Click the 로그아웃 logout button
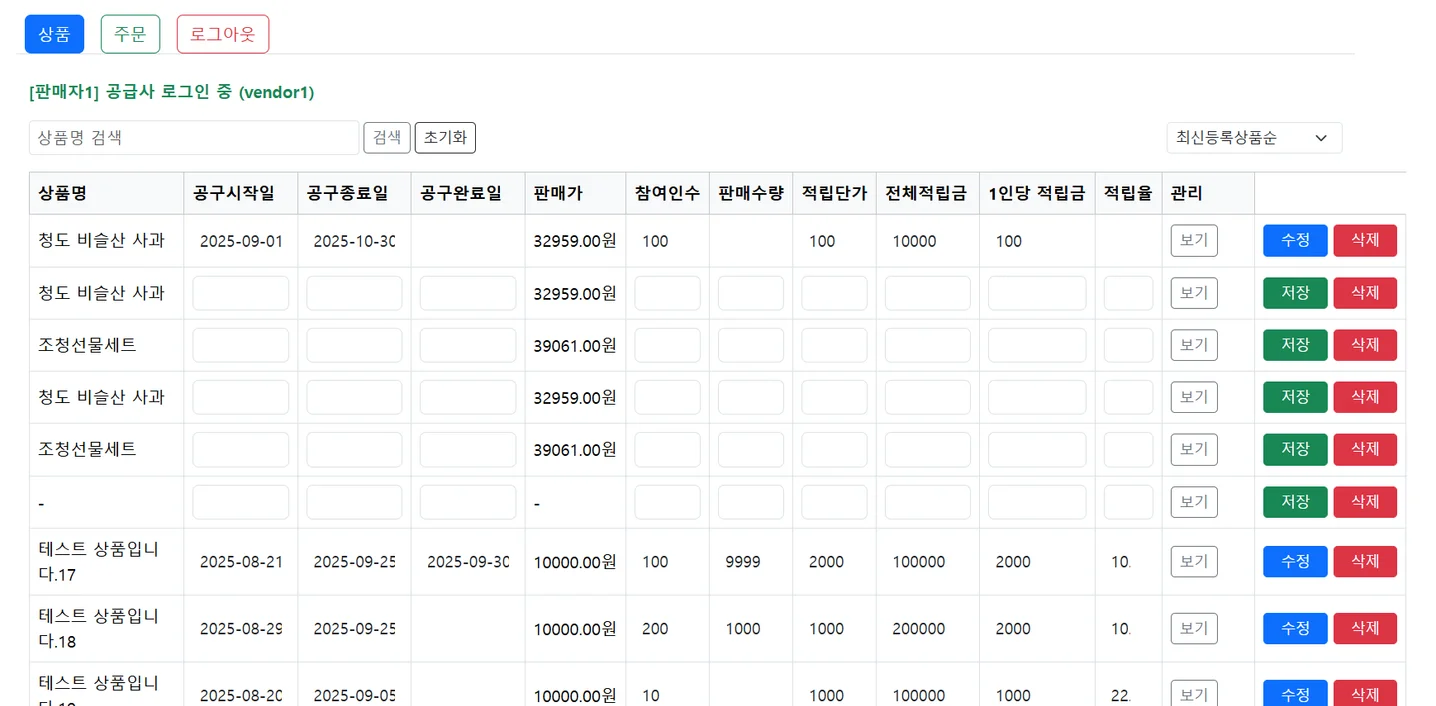 (x=222, y=33)
